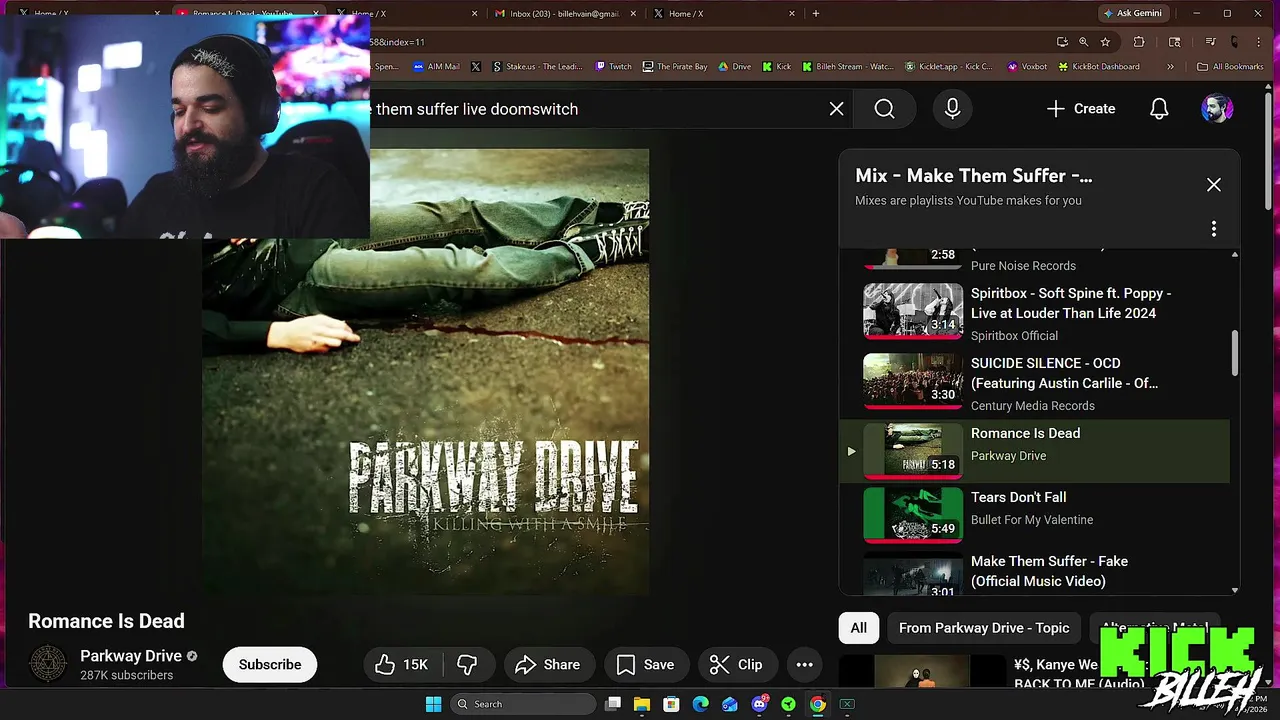Open the Chrome three-dot menu
This screenshot has width=1280, height=720.
pyautogui.click(x=1259, y=42)
